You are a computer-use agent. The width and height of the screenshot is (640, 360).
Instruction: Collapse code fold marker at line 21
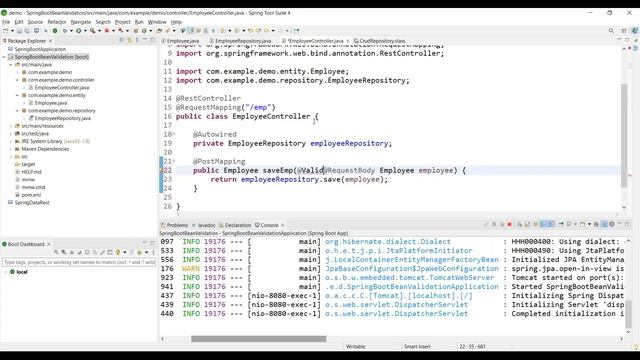click(x=173, y=161)
